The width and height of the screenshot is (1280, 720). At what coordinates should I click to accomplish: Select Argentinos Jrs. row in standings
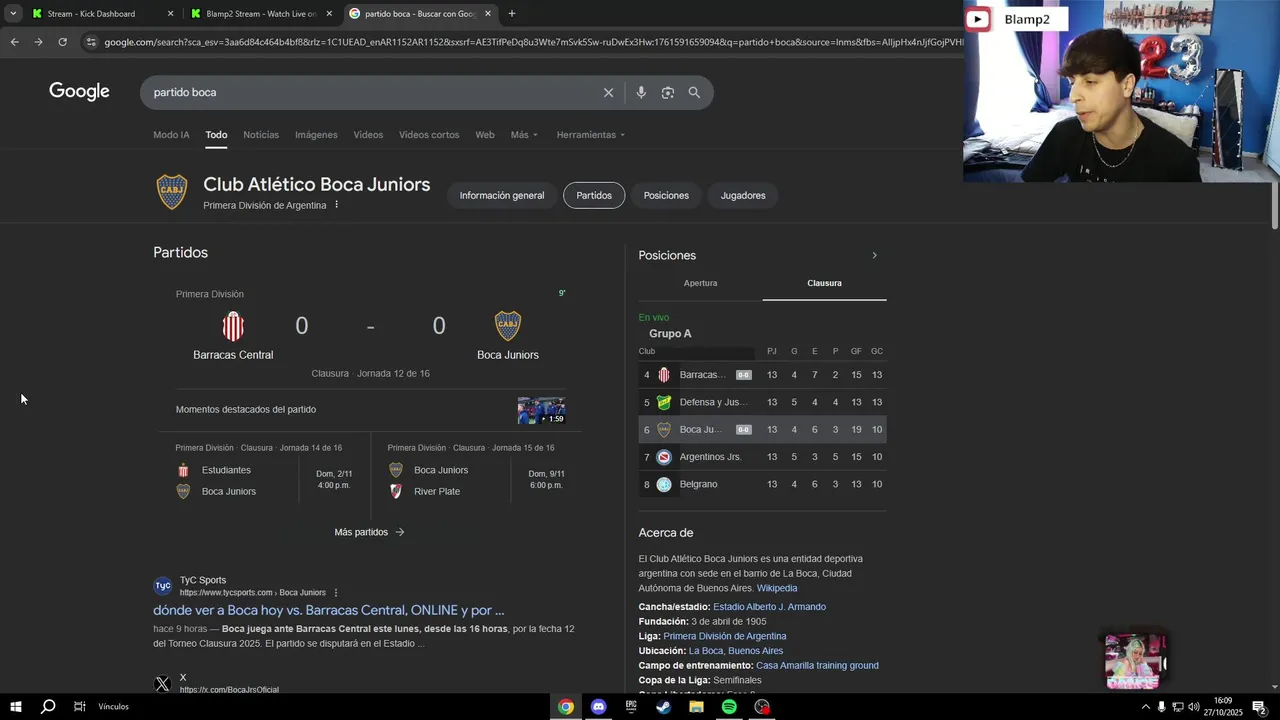(x=762, y=457)
